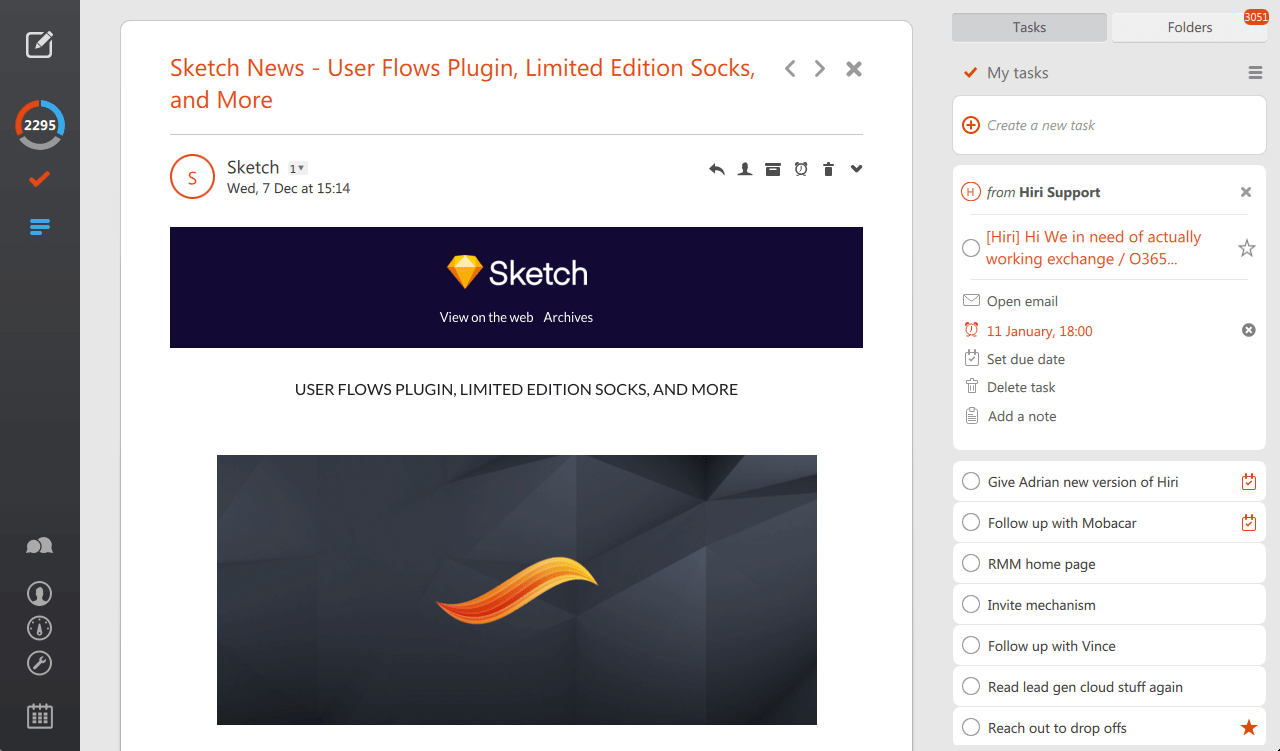Click Set due date

[x=1026, y=359]
